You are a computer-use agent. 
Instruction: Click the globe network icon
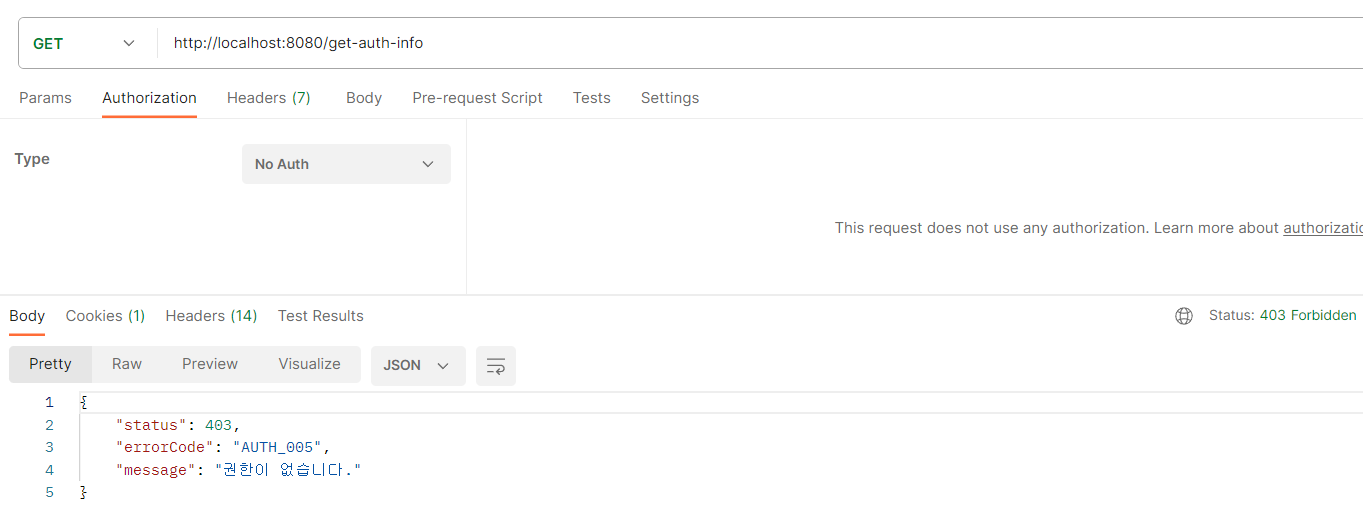click(1184, 316)
